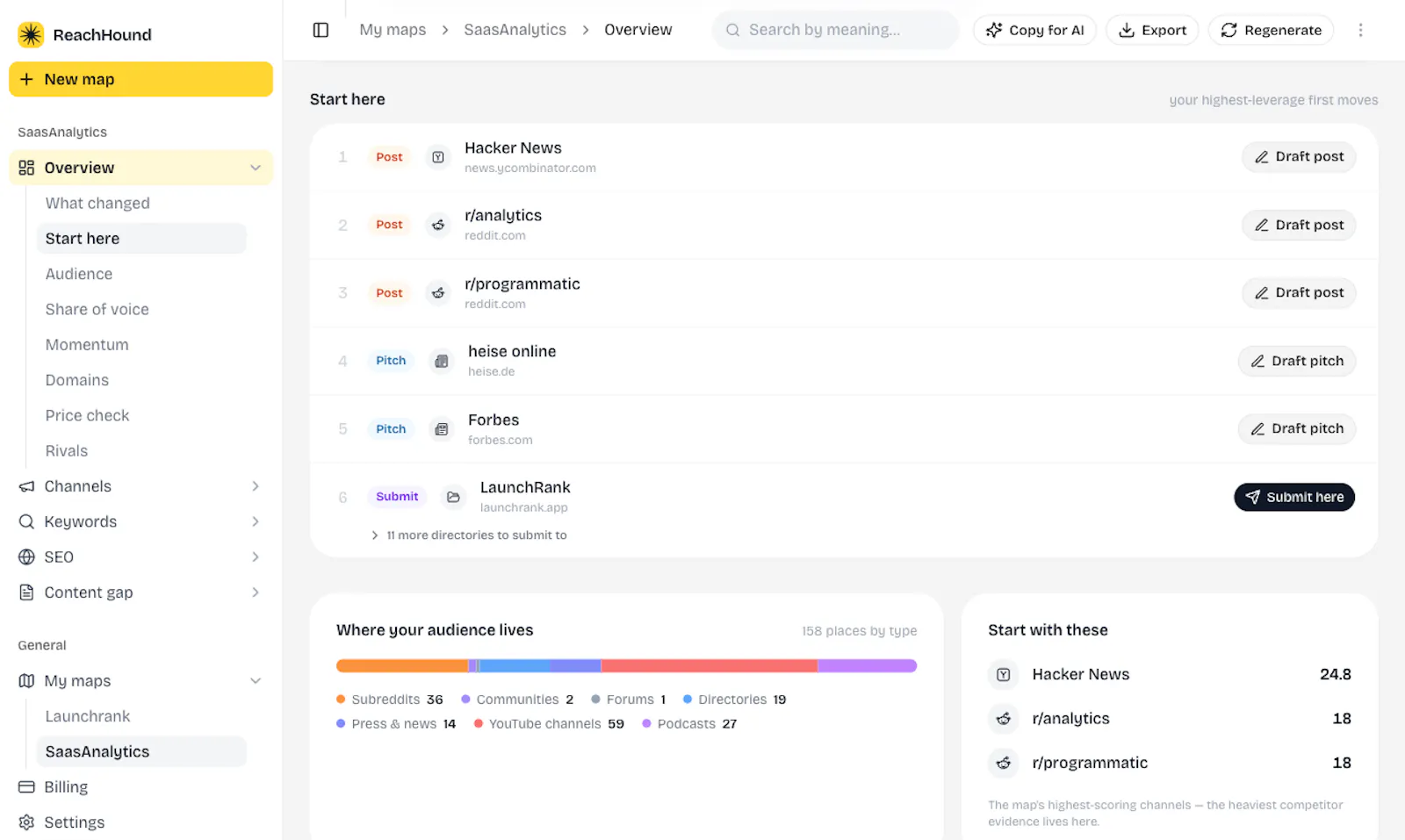
Task: Click the Keywords magnifier icon in sidebar
Action: point(27,521)
